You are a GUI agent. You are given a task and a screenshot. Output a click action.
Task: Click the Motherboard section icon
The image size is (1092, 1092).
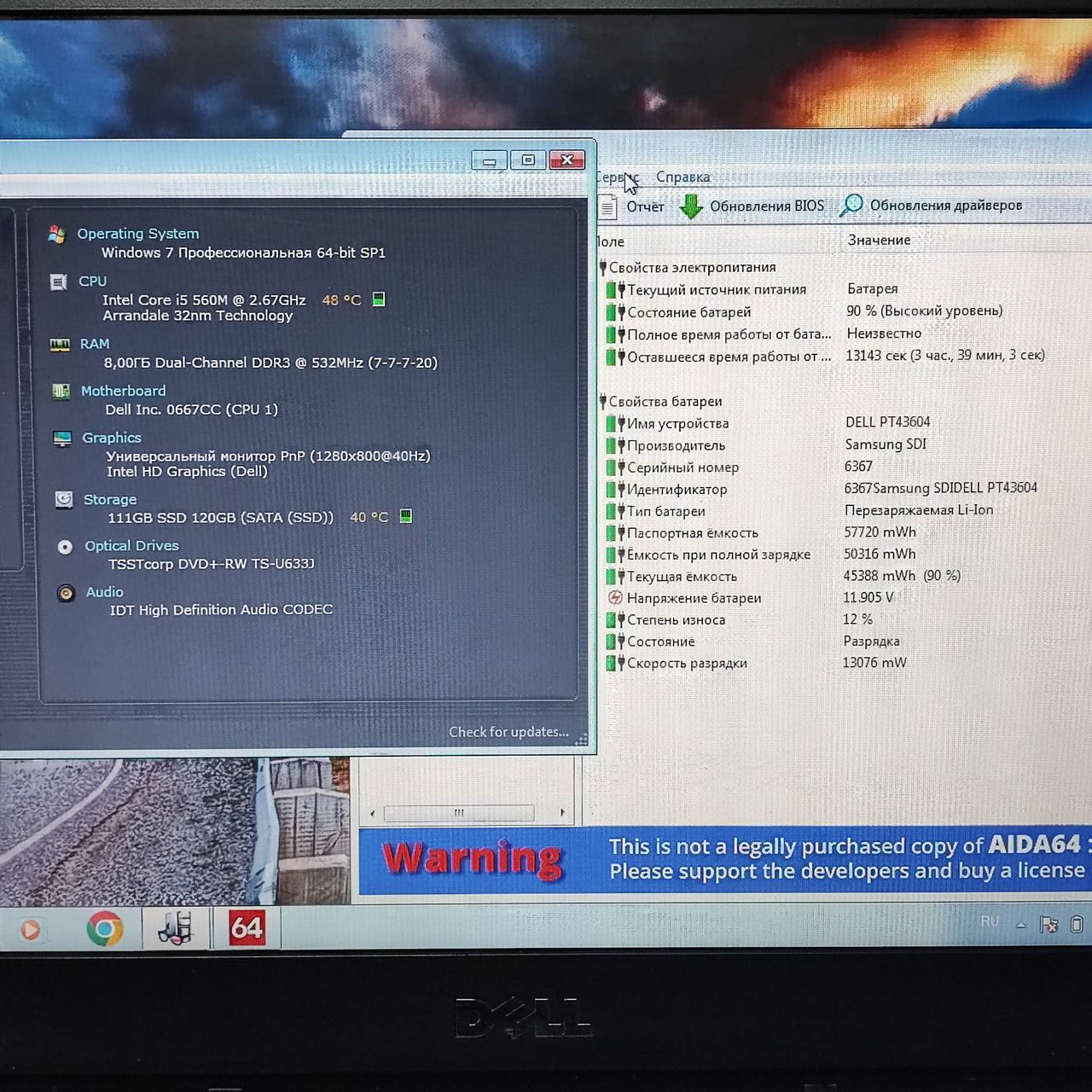pyautogui.click(x=61, y=392)
